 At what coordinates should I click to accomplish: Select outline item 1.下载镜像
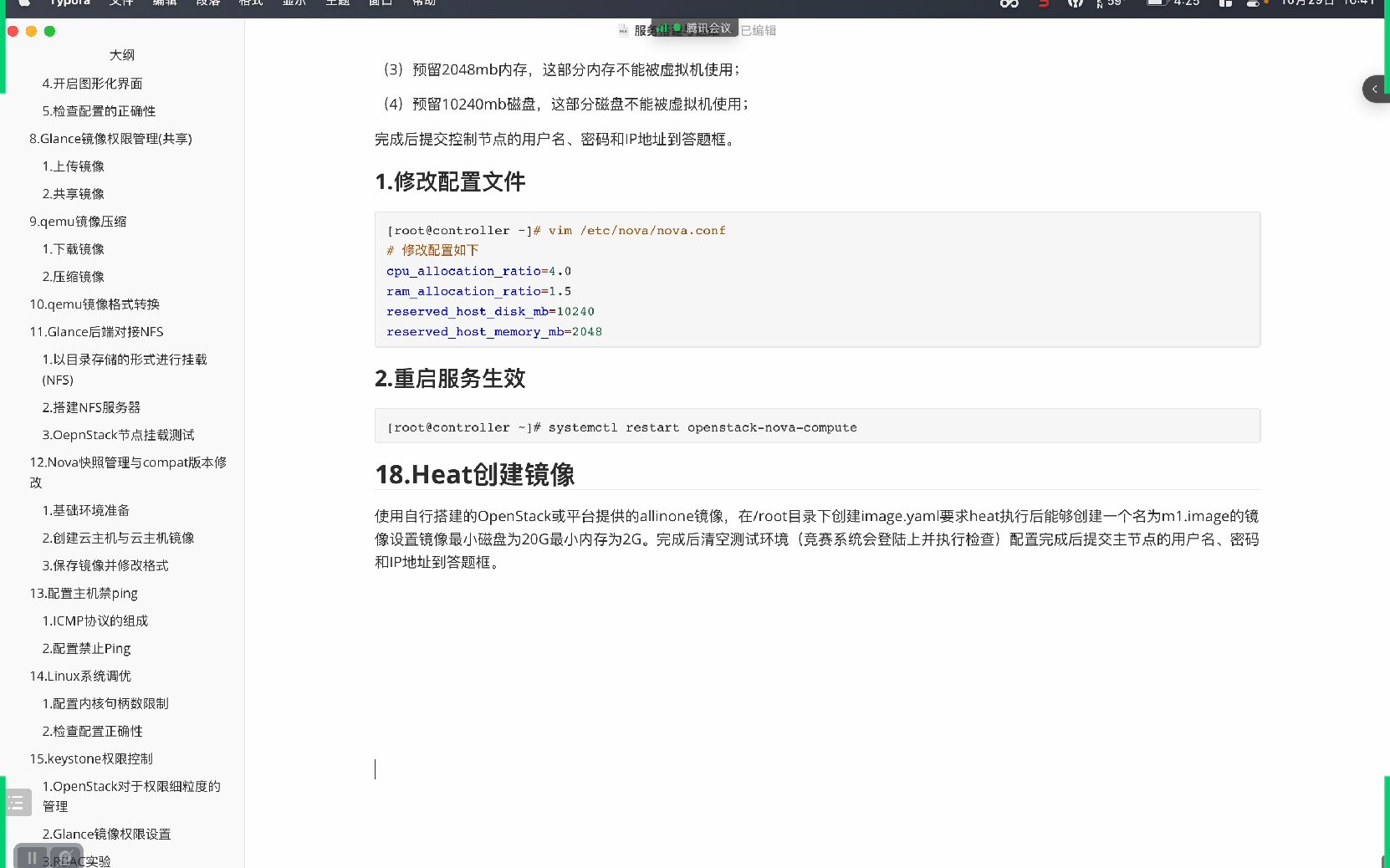tap(73, 249)
